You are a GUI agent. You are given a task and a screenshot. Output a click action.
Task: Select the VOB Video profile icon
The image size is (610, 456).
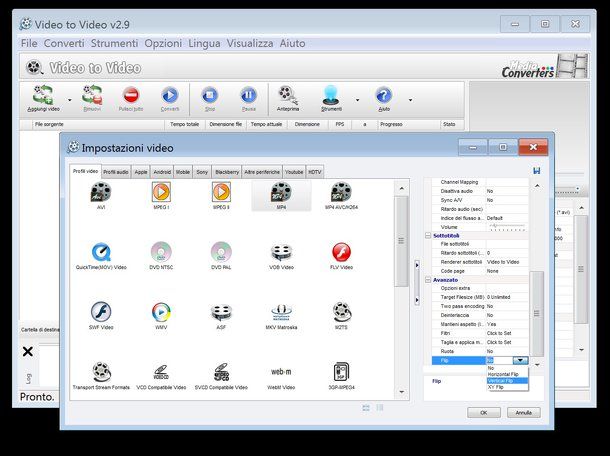point(281,252)
